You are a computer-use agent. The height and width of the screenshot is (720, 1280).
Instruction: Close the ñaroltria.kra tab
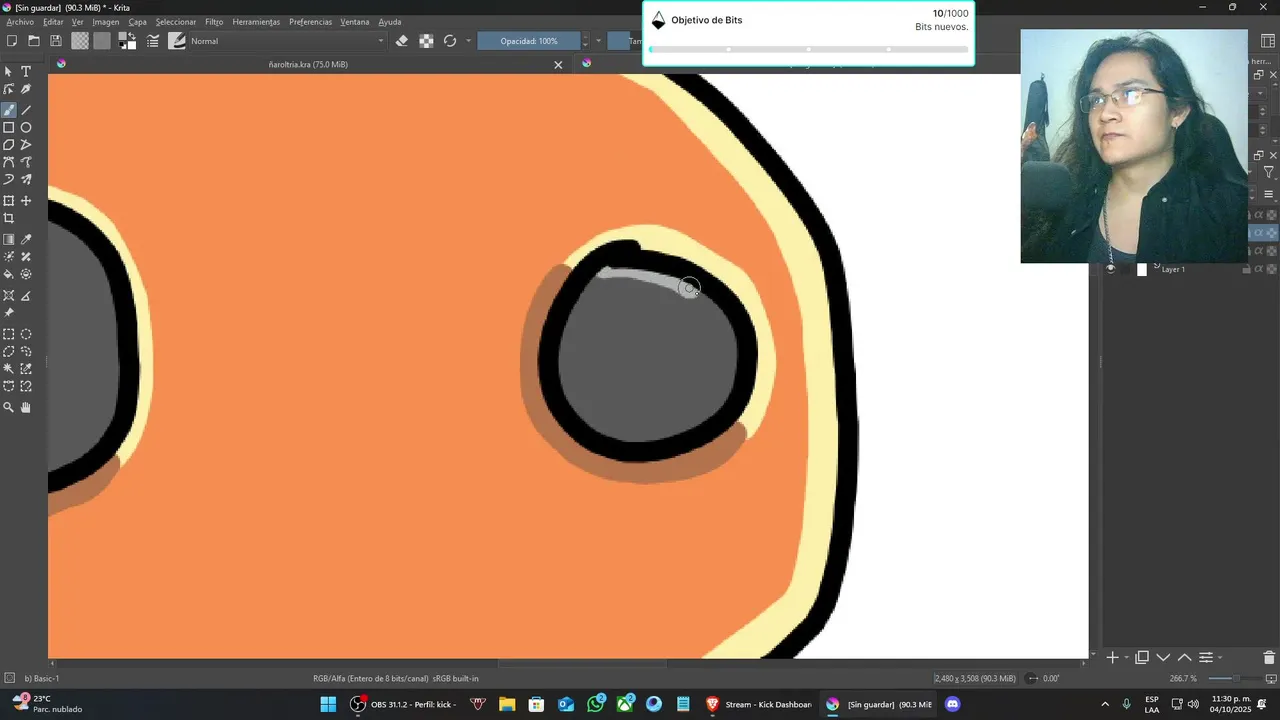click(558, 65)
